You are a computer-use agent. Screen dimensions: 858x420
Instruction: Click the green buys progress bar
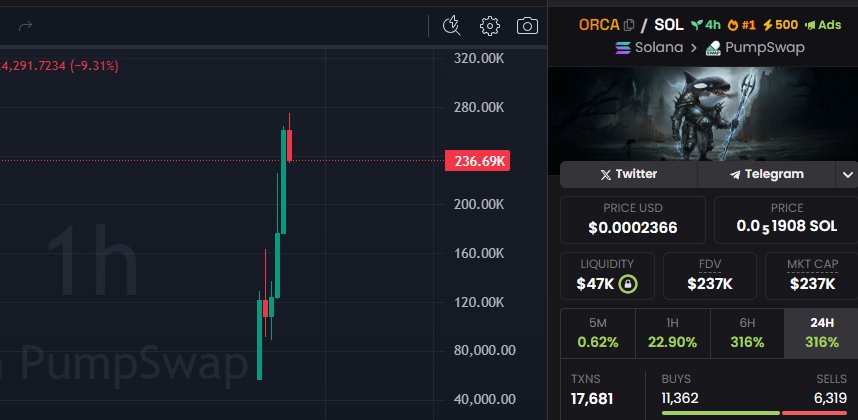click(x=721, y=413)
